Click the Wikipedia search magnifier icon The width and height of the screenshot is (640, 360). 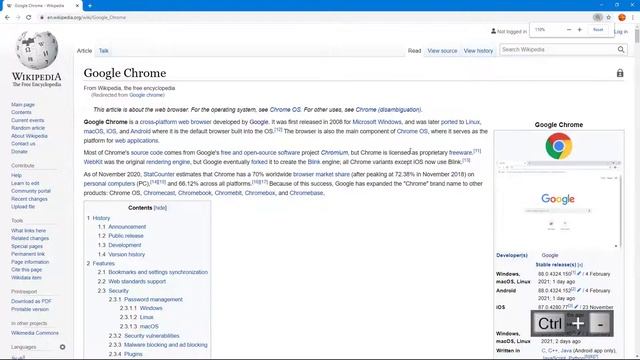[x=621, y=49]
